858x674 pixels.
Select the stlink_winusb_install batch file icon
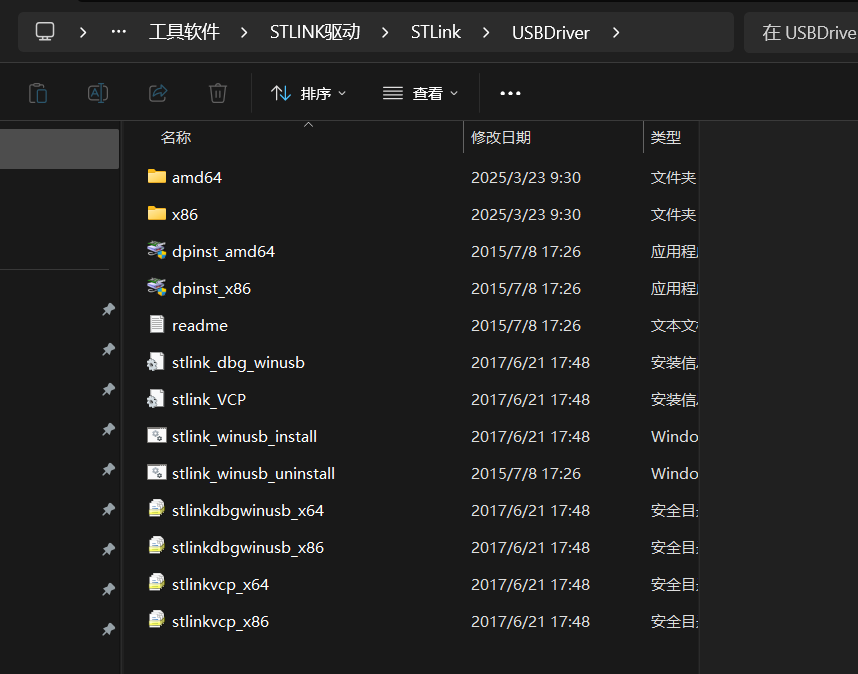tap(156, 435)
